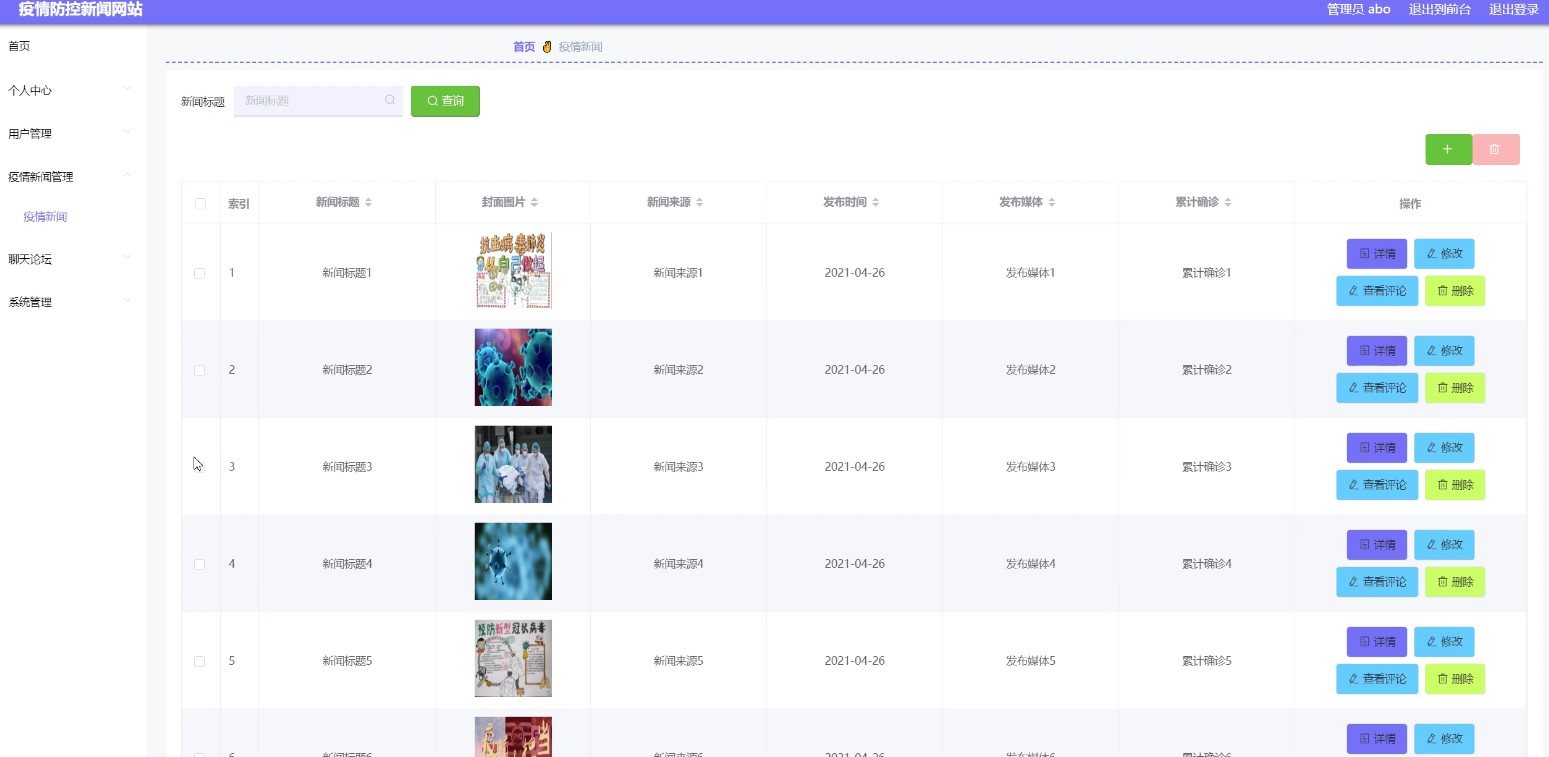
Task: Click 管理员 abo account label
Action: (1359, 10)
